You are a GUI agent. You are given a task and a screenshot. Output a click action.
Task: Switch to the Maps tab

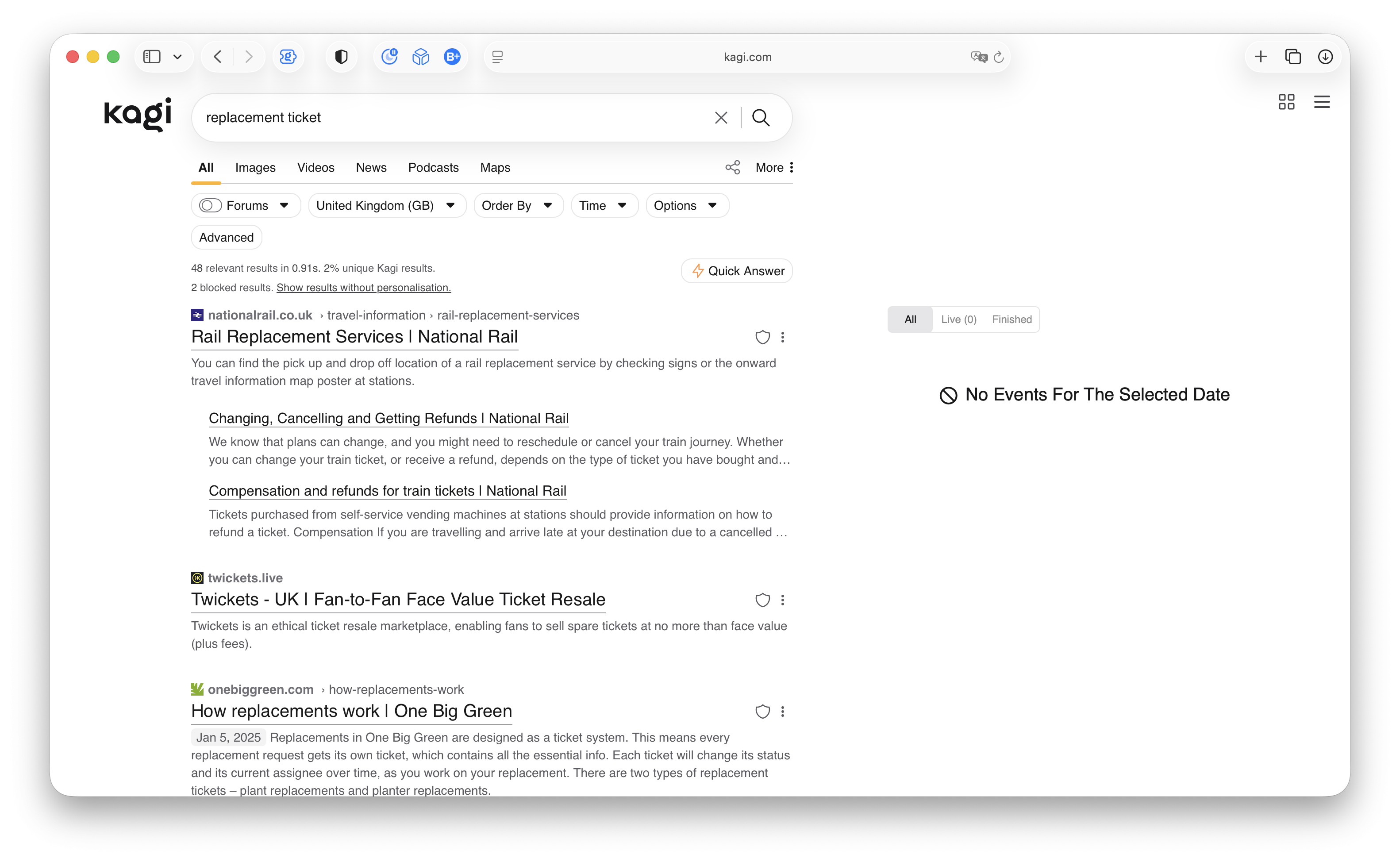click(x=495, y=168)
